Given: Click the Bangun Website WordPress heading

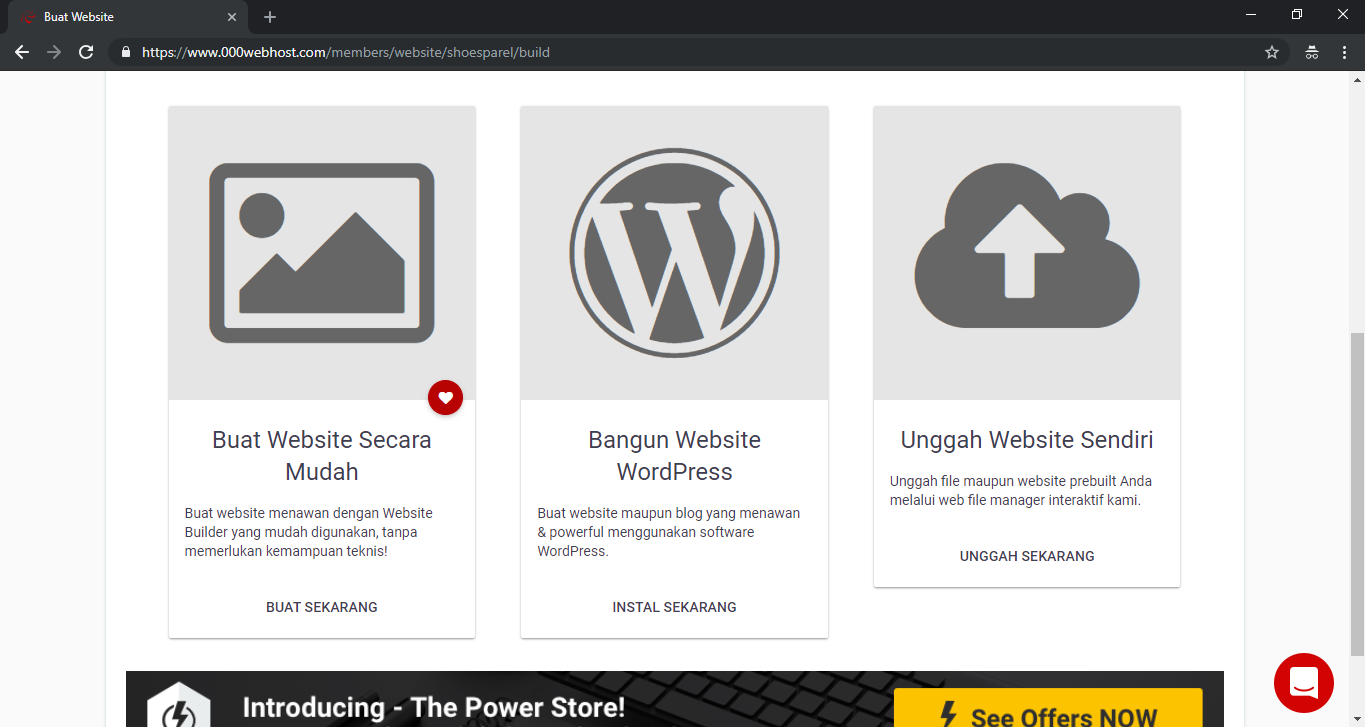Looking at the screenshot, I should point(675,456).
